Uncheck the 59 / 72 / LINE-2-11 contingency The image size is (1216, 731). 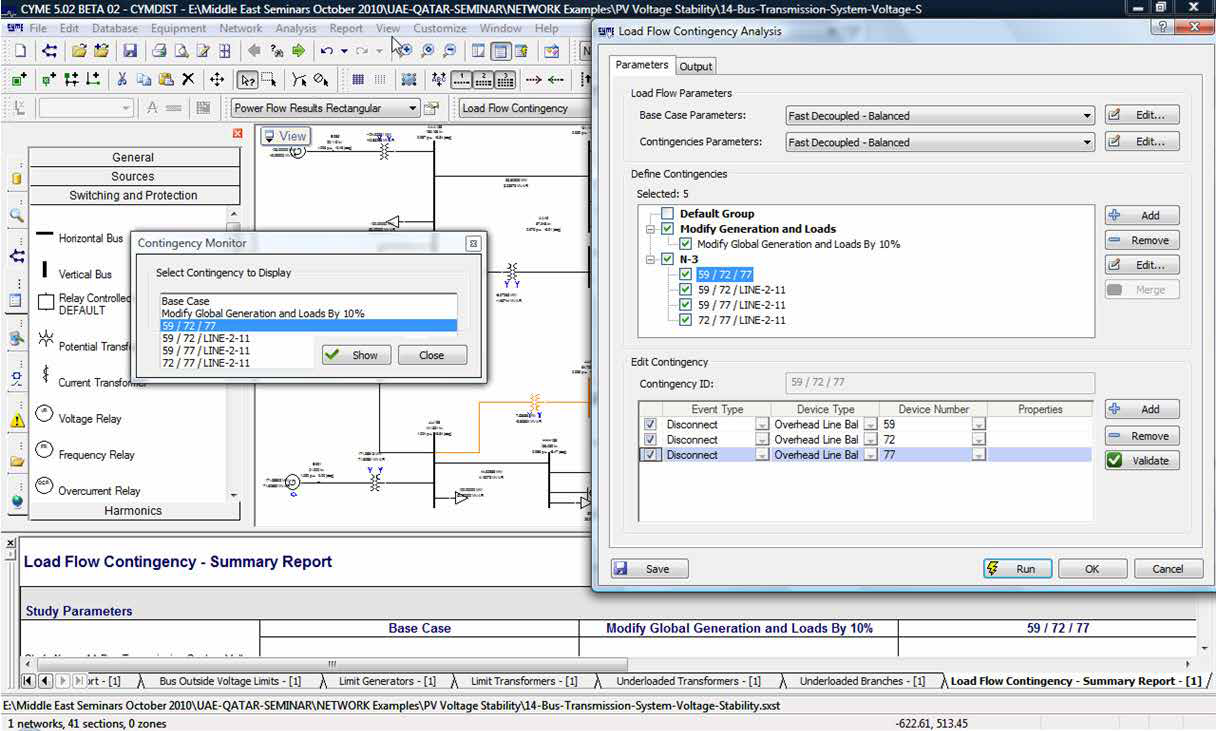click(685, 290)
